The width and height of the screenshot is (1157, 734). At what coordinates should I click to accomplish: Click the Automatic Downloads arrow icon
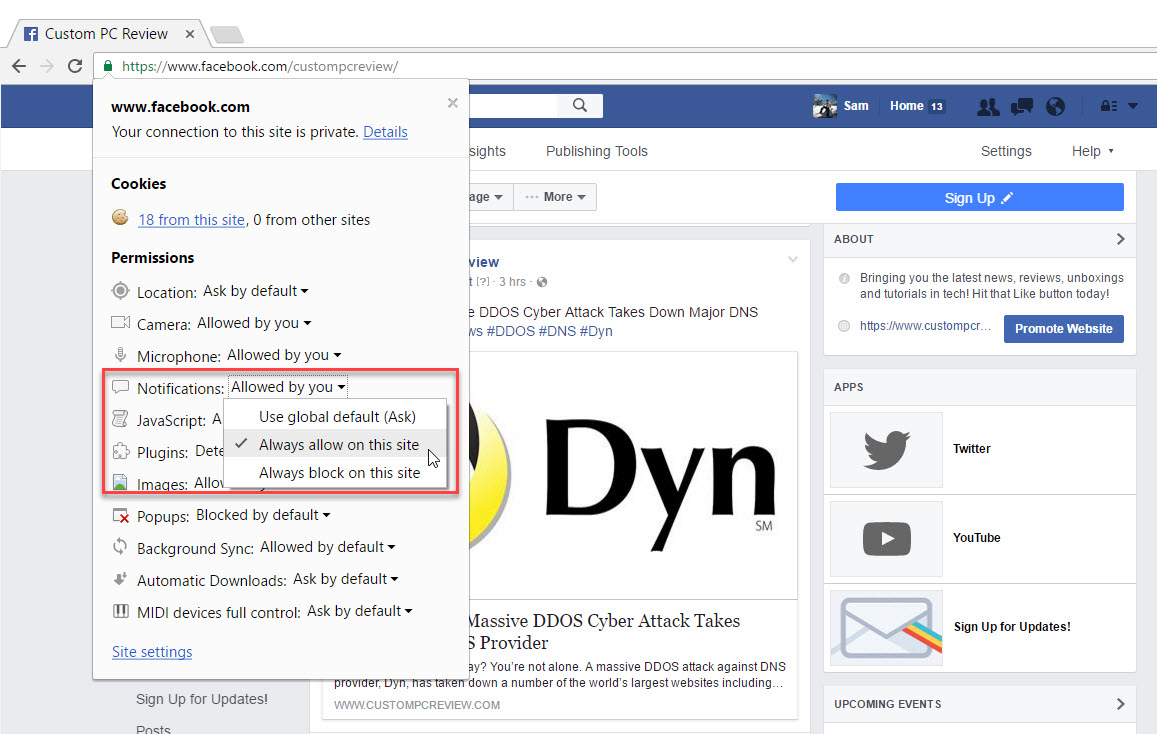pos(120,579)
